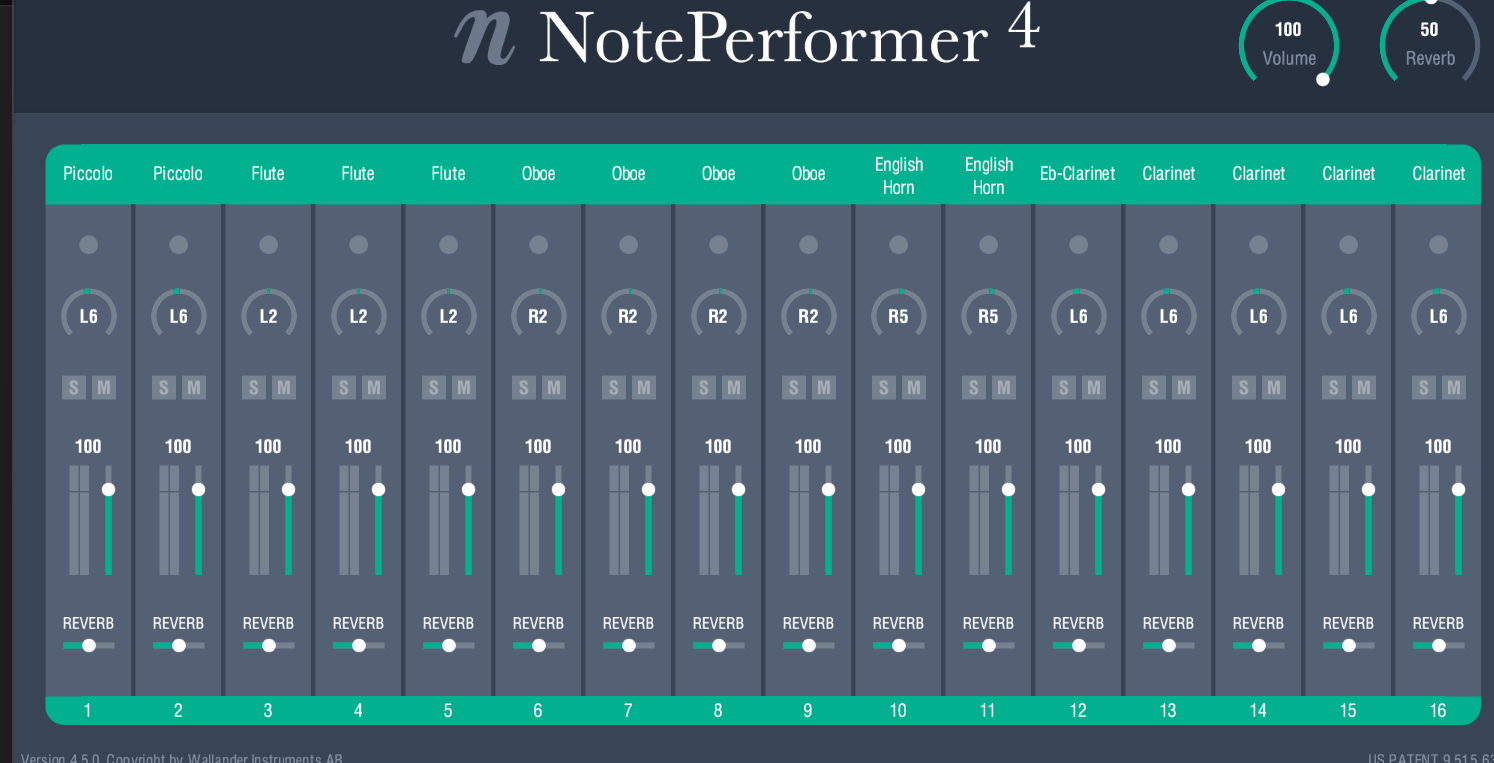Click the Eb-Clarinet channel label
Screen dimensions: 1494x763
[1078, 174]
